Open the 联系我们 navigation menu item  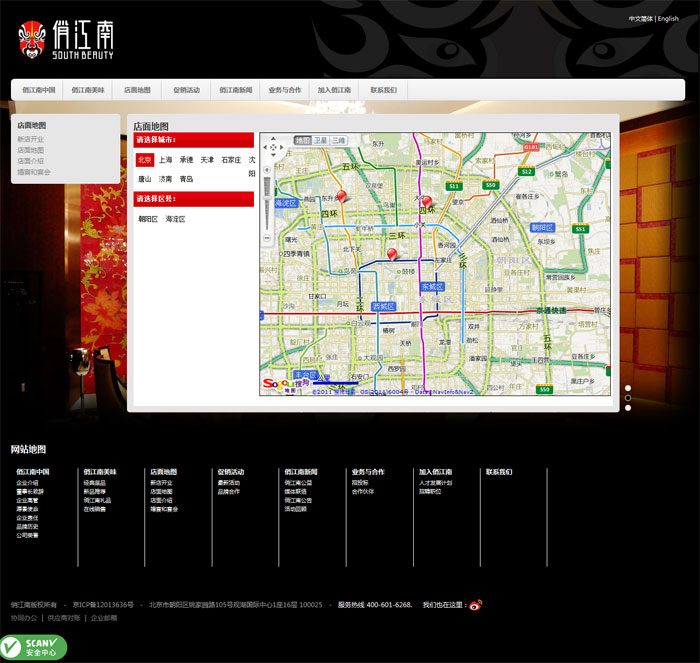(x=383, y=90)
